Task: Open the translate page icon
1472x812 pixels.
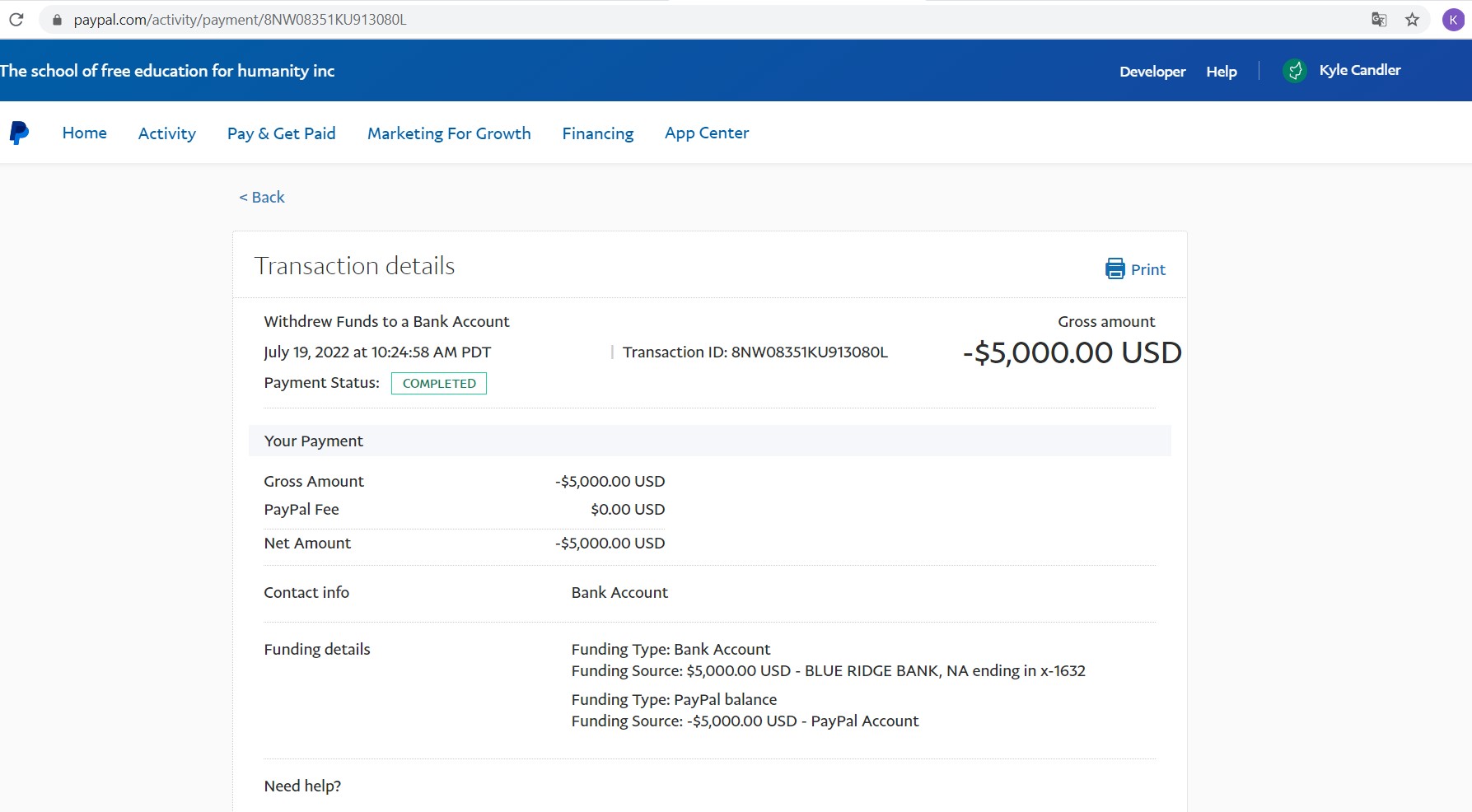Action: 1379,20
